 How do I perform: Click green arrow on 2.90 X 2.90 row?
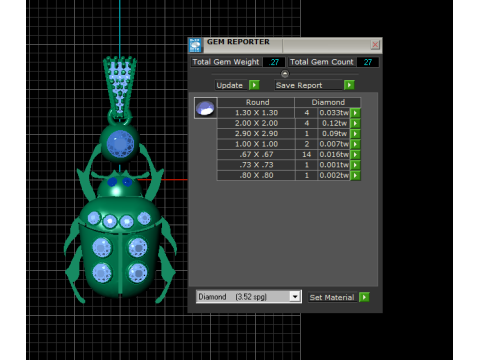coord(355,134)
